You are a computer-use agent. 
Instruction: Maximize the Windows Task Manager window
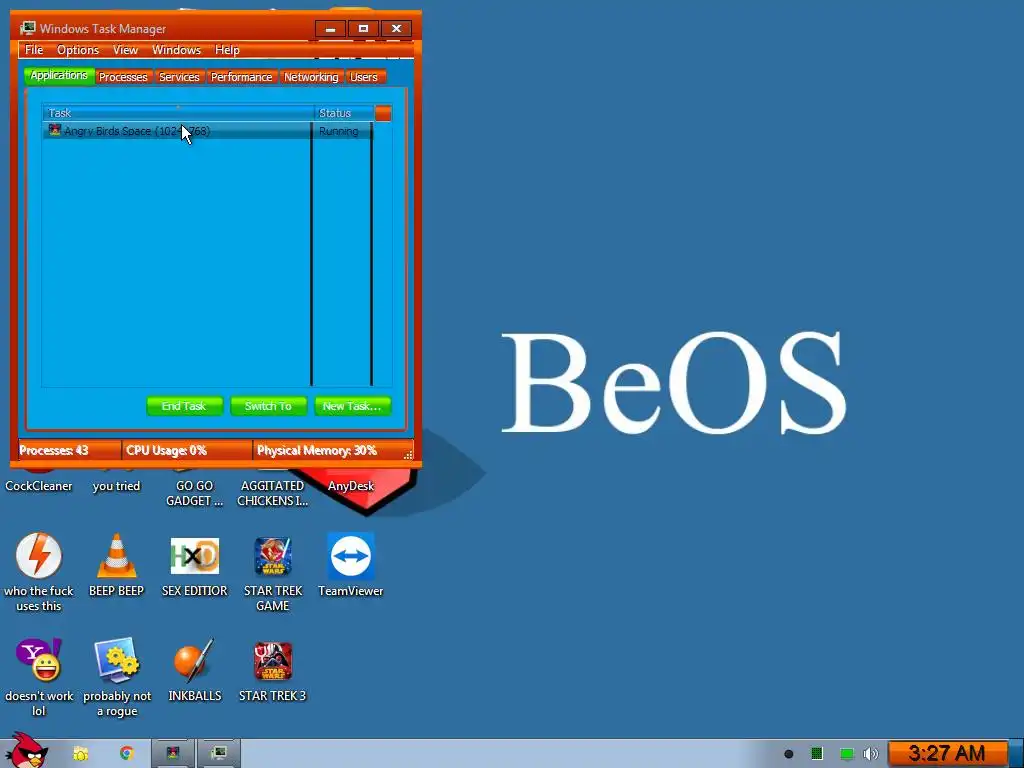pos(363,29)
